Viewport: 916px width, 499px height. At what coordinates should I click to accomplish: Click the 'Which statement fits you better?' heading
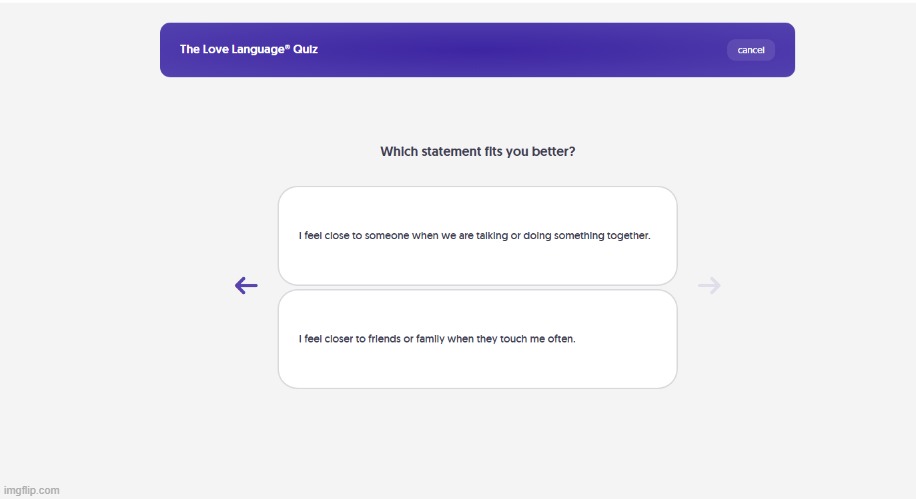point(477,151)
